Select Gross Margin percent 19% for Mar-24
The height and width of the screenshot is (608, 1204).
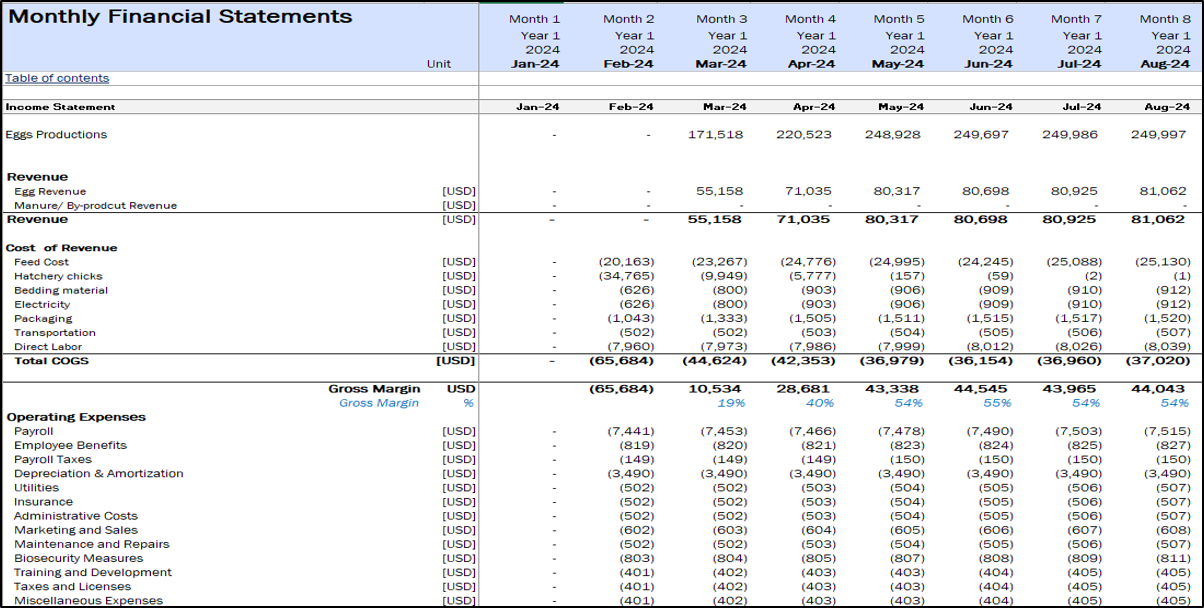tap(731, 403)
